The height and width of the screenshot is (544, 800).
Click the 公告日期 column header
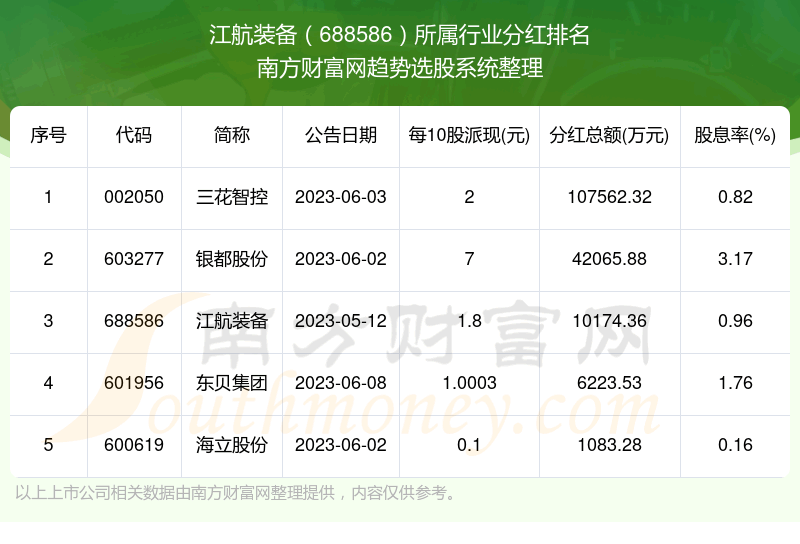pyautogui.click(x=341, y=136)
